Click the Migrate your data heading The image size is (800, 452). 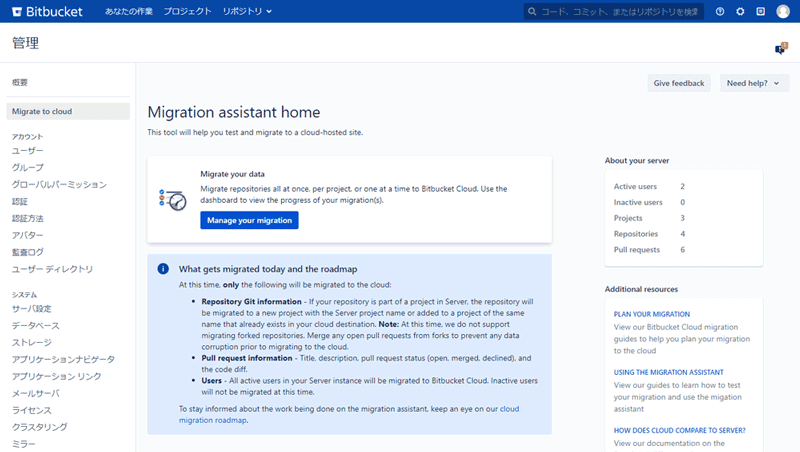click(x=232, y=174)
